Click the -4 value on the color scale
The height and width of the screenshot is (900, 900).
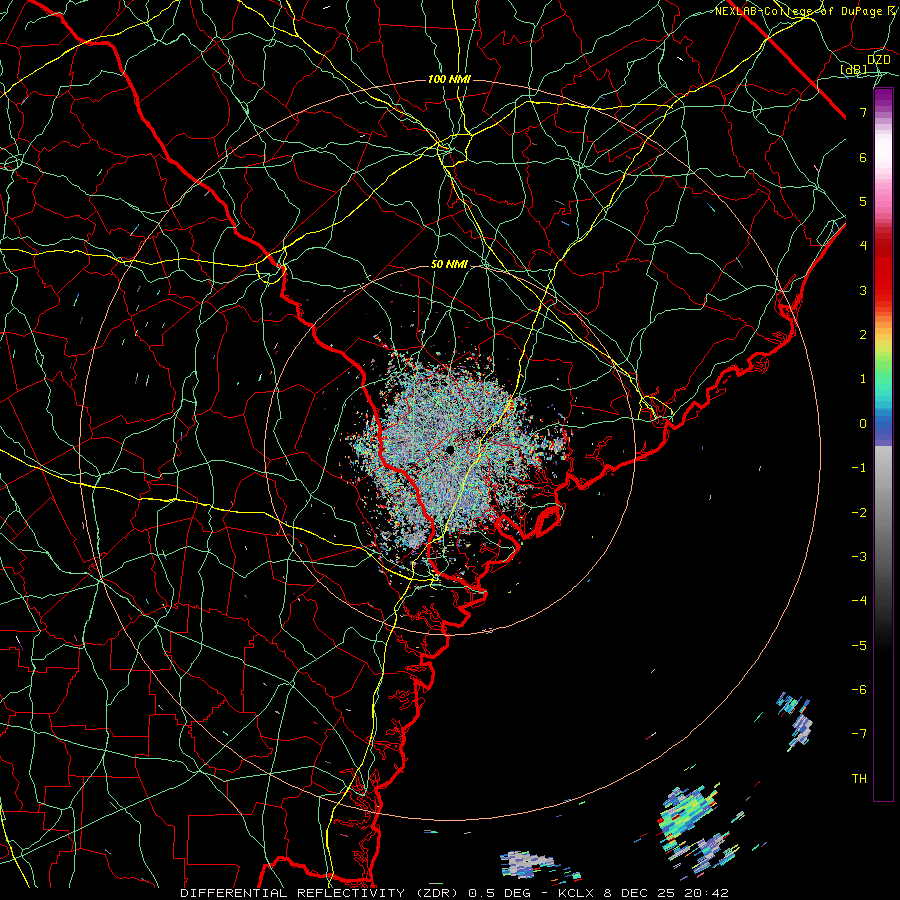pyautogui.click(x=859, y=601)
